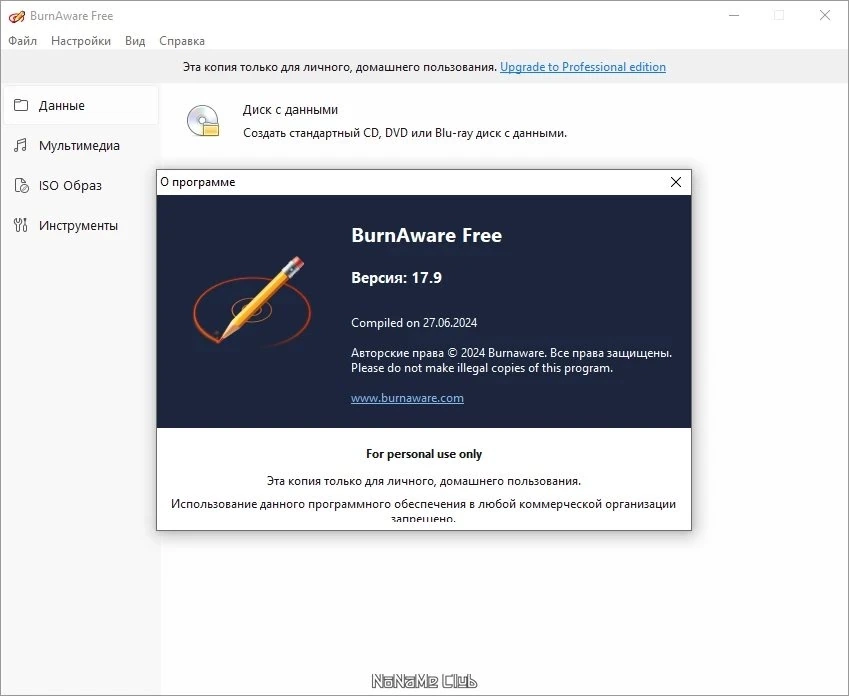Click Upgrade to Professional edition link
849x696 pixels.
583,67
